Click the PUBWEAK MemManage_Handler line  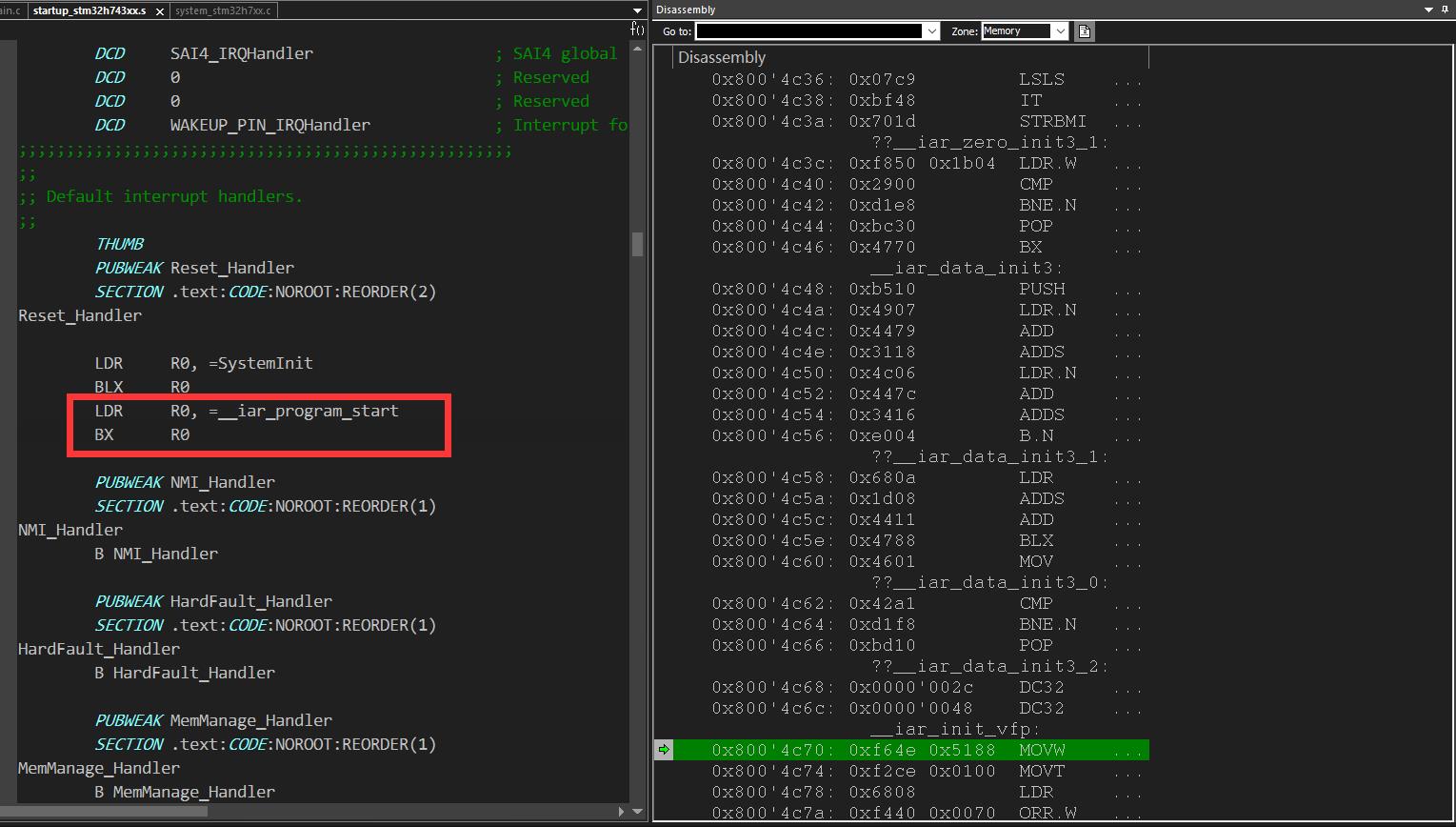tap(213, 720)
